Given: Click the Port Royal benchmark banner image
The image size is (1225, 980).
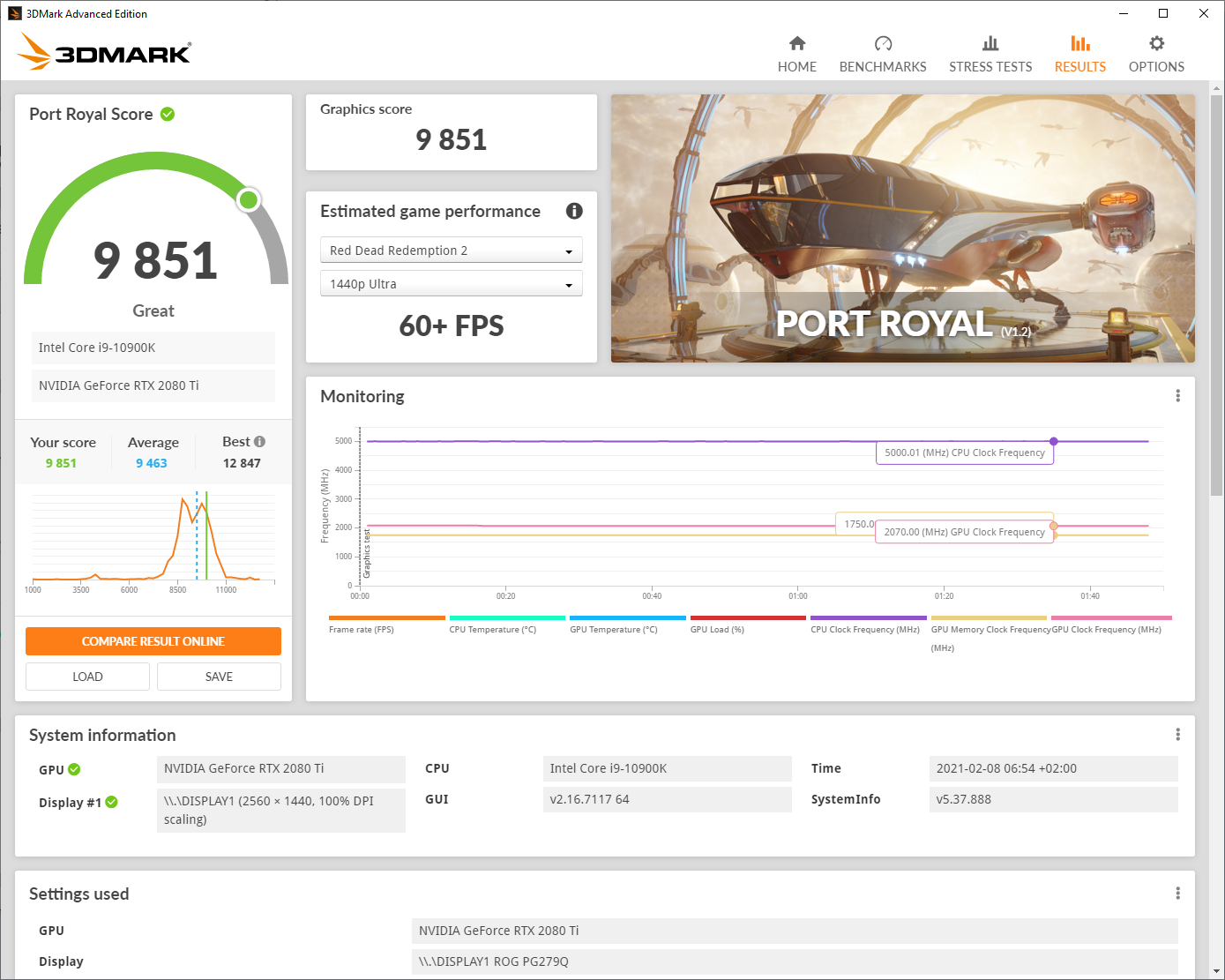Looking at the screenshot, I should click(x=903, y=228).
